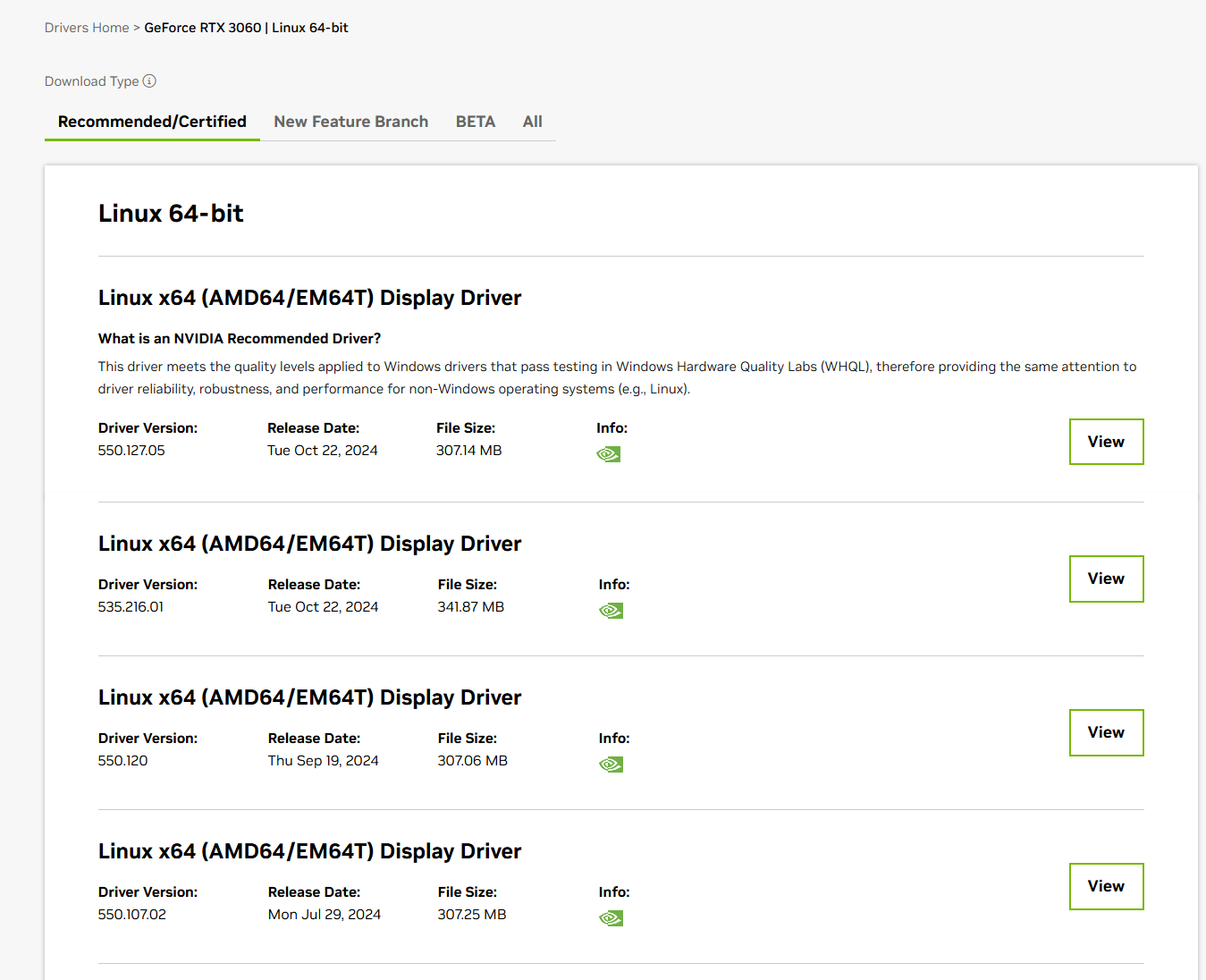Image resolution: width=1206 pixels, height=980 pixels.
Task: Click NVIDIA info icon for driver 550.127.05
Action: [609, 454]
